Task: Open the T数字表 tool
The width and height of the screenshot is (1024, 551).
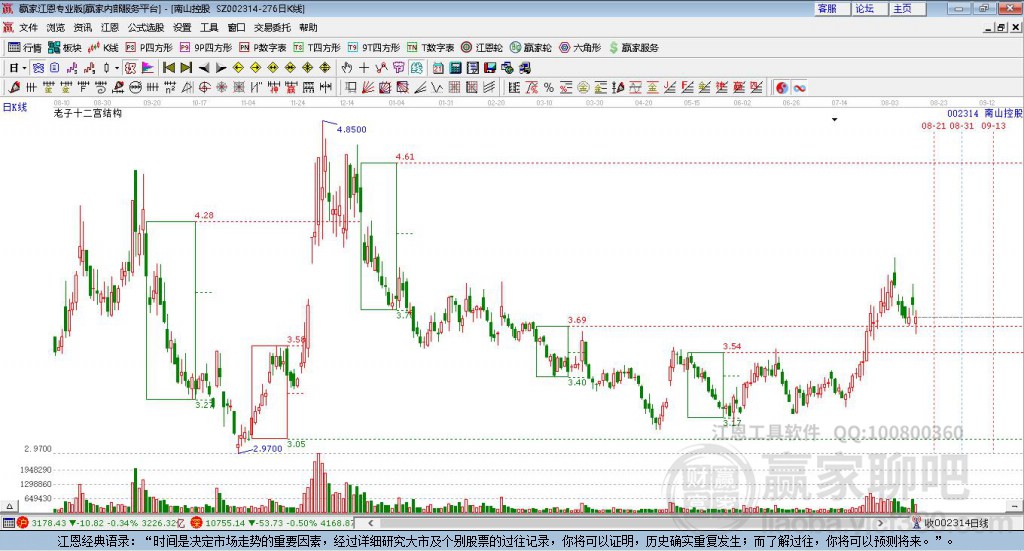Action: click(x=430, y=48)
